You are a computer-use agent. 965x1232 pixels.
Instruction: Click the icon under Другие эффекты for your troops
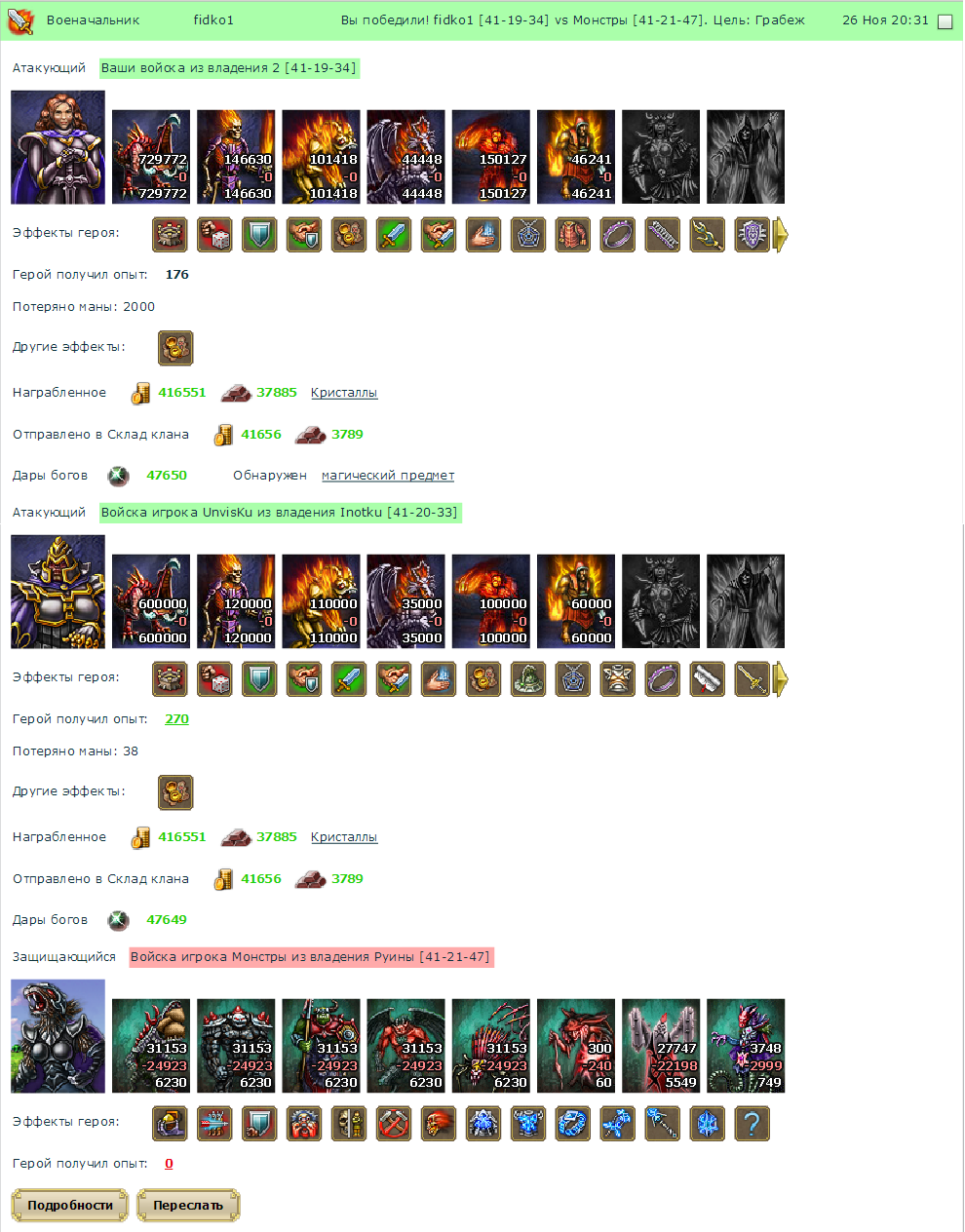point(175,348)
